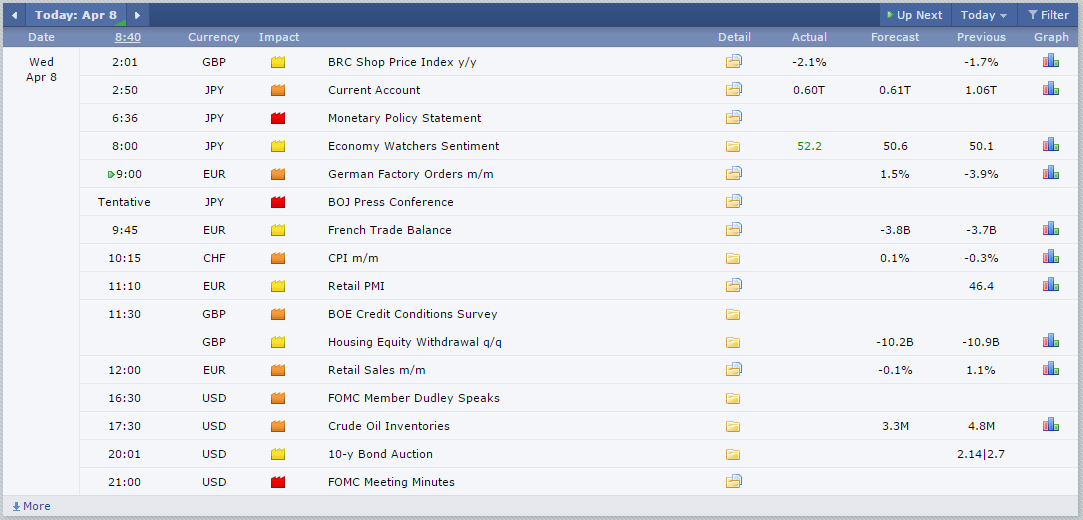Show graph for Crude Oil Inventories
This screenshot has width=1083, height=520.
[x=1051, y=425]
